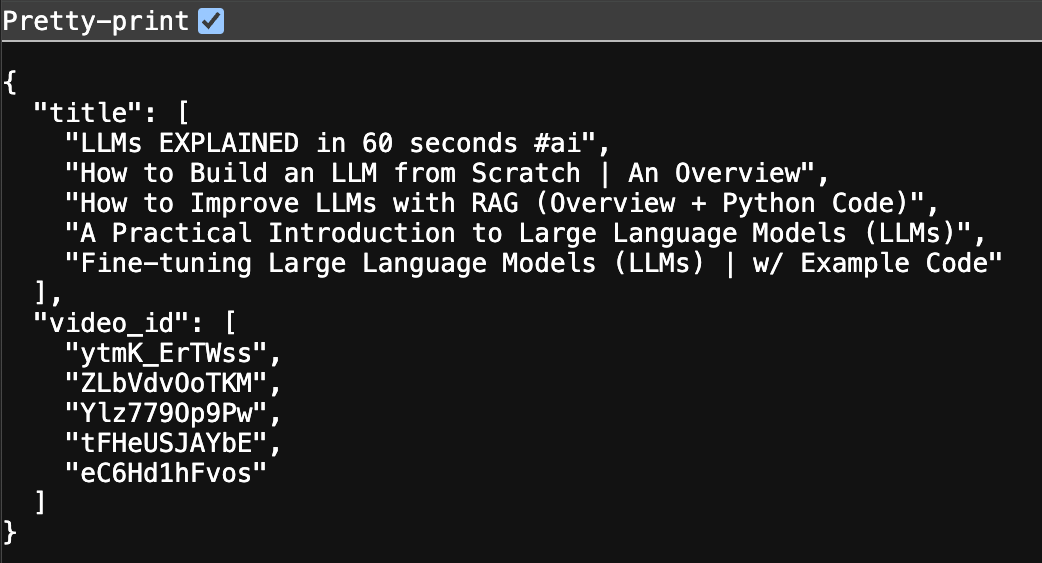Click the video ID "eC6Hd1hFvos"
Viewport: 1042px width, 563px height.
tap(166, 473)
